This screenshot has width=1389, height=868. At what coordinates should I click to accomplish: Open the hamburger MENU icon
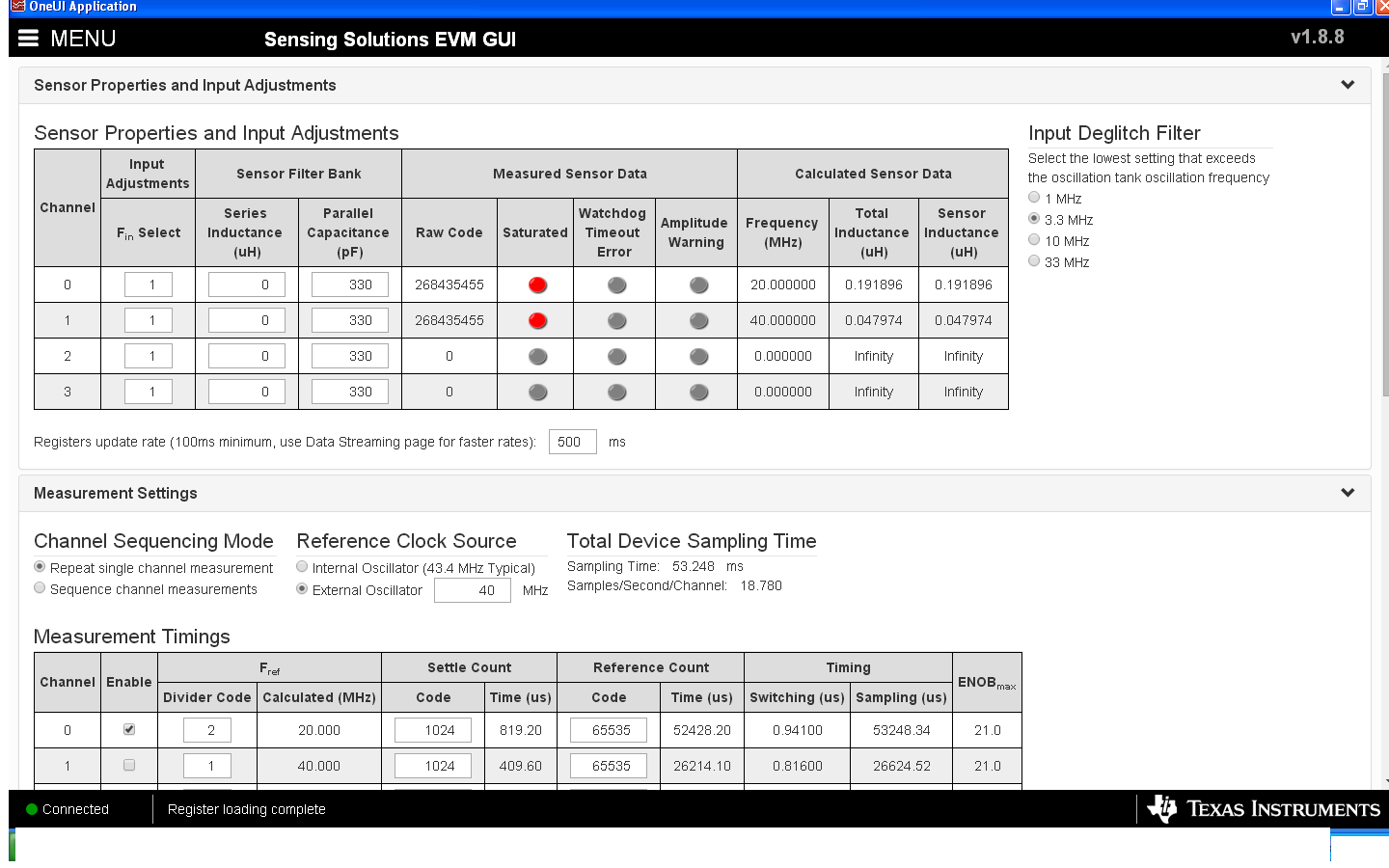coord(28,39)
